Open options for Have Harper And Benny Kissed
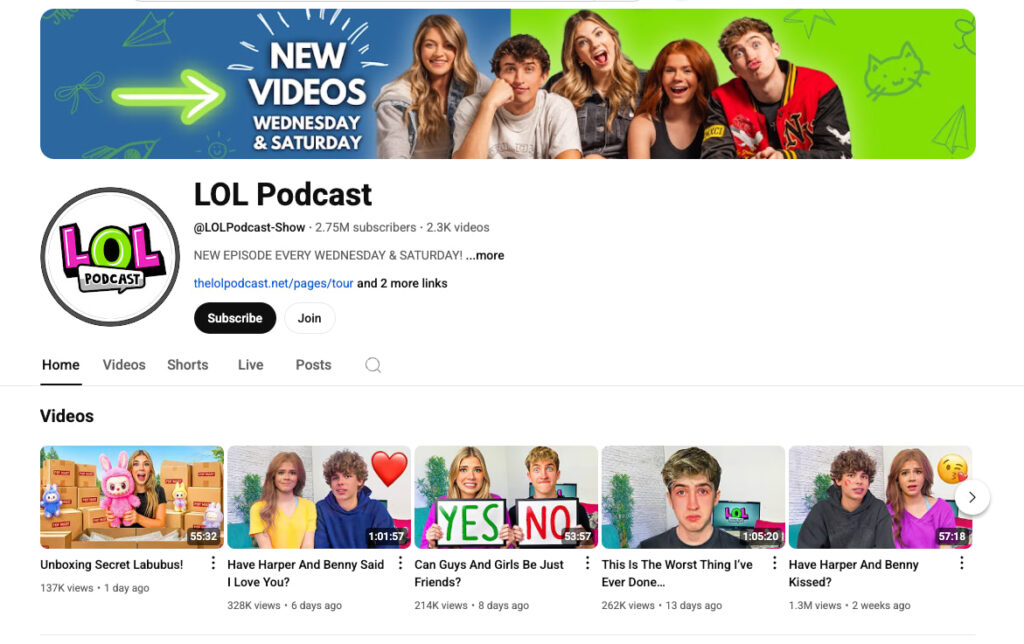The width and height of the screenshot is (1024, 644). pyautogui.click(x=961, y=564)
